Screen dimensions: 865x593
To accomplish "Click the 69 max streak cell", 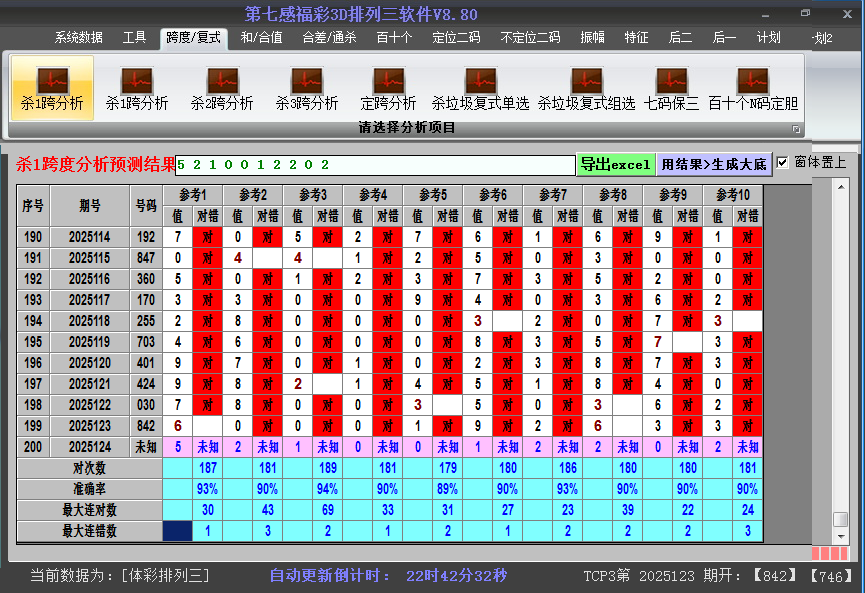I will [328, 510].
